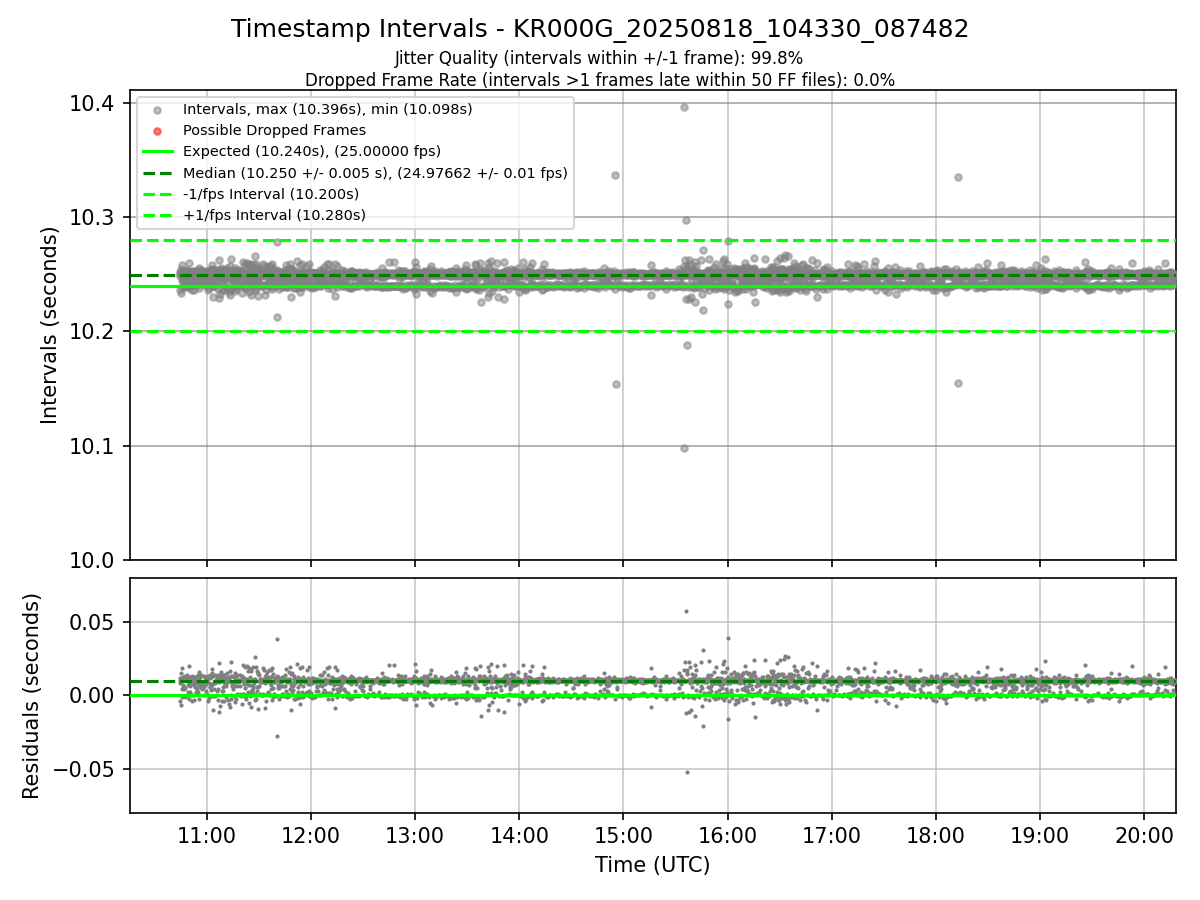Click legend entry 'Median (10.250 +/- 0.005 s)'

(375, 172)
